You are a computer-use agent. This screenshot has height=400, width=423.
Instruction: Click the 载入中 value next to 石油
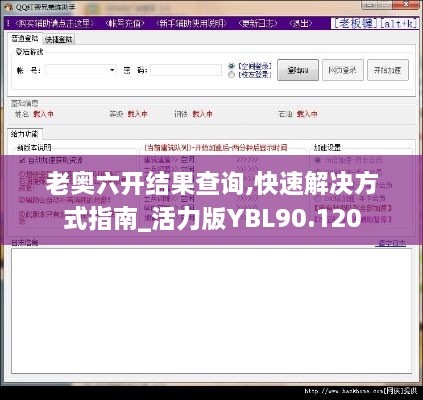point(307,114)
